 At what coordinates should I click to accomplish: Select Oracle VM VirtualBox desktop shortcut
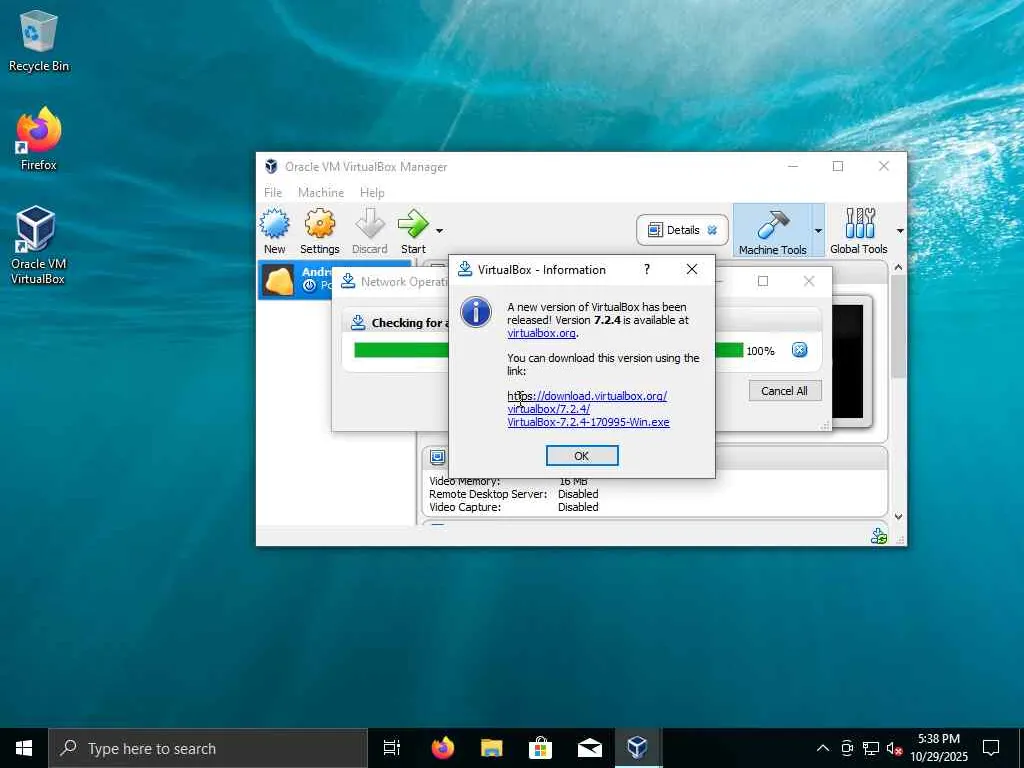pos(37,245)
